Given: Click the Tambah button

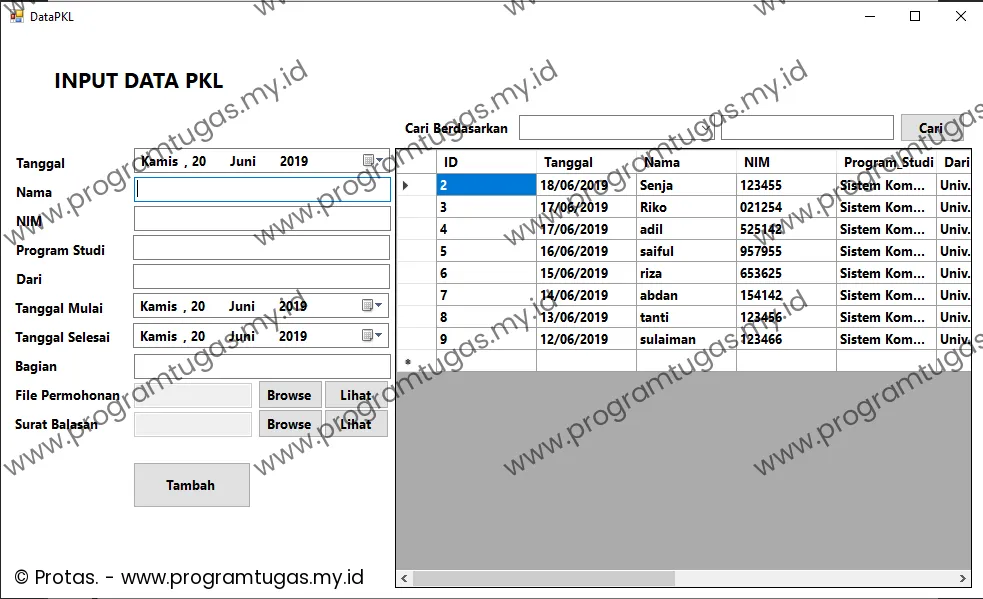Looking at the screenshot, I should tap(191, 485).
